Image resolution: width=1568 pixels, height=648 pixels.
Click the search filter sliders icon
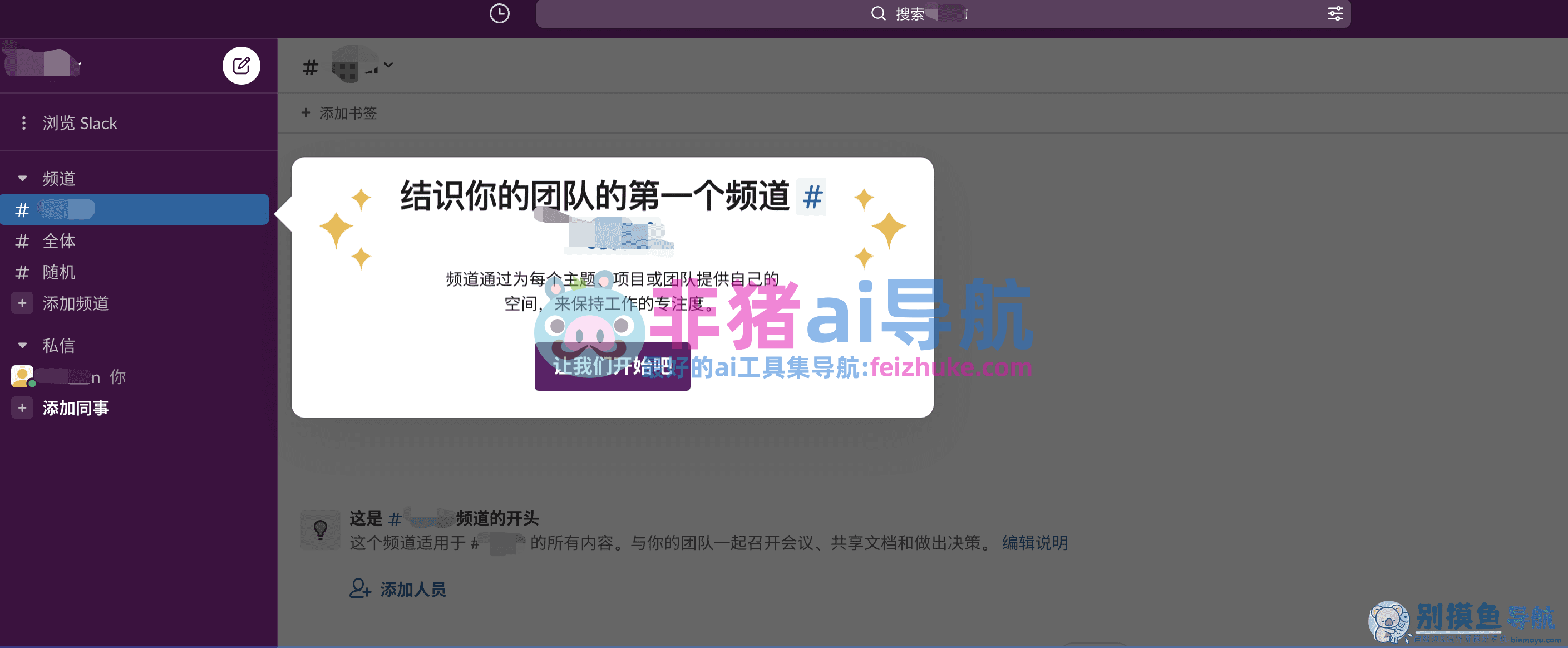click(1335, 13)
